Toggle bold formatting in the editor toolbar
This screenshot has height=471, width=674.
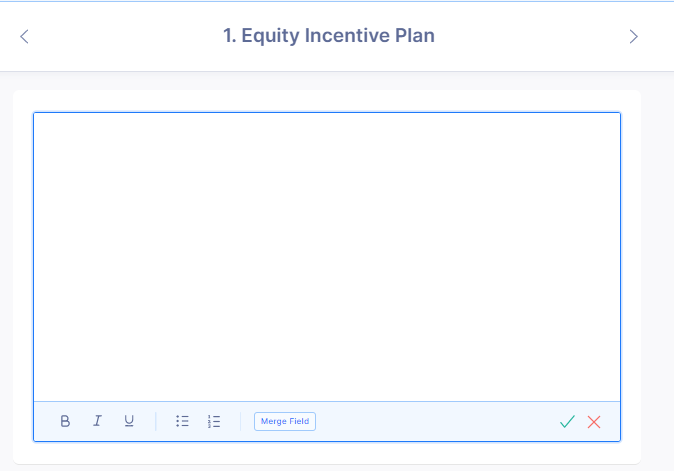point(65,421)
